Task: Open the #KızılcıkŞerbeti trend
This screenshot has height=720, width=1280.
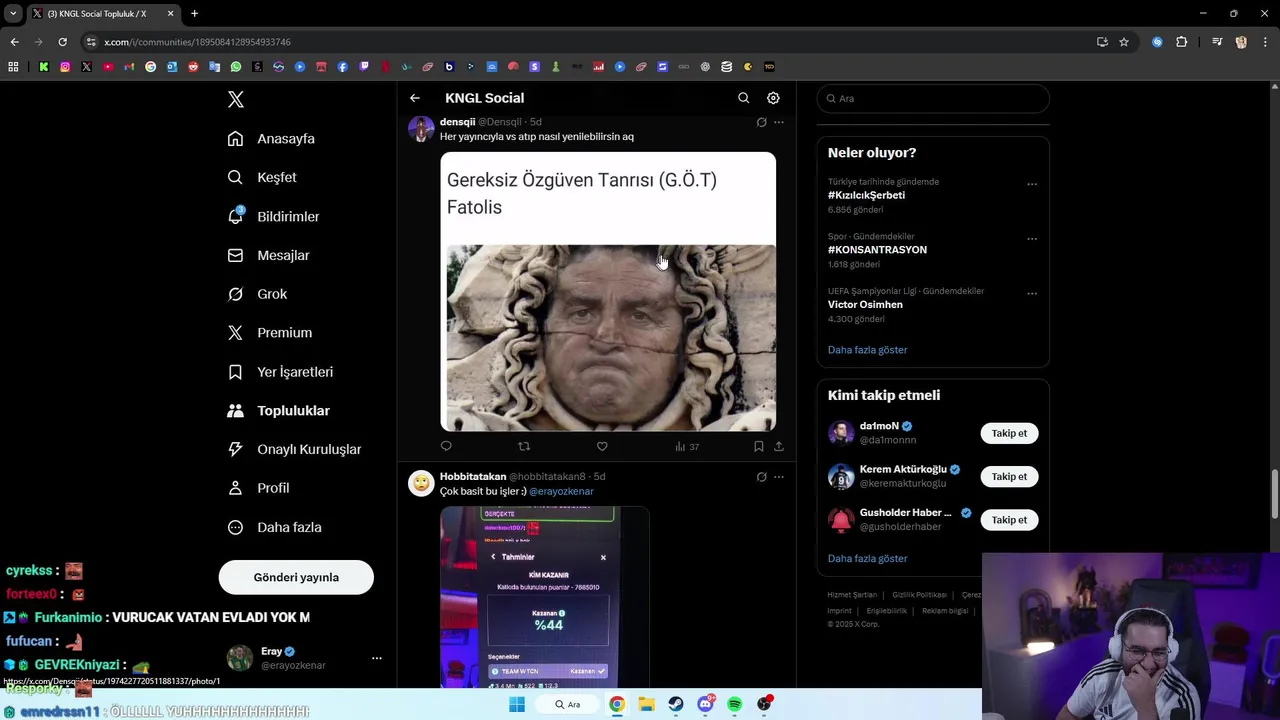Action: (866, 195)
